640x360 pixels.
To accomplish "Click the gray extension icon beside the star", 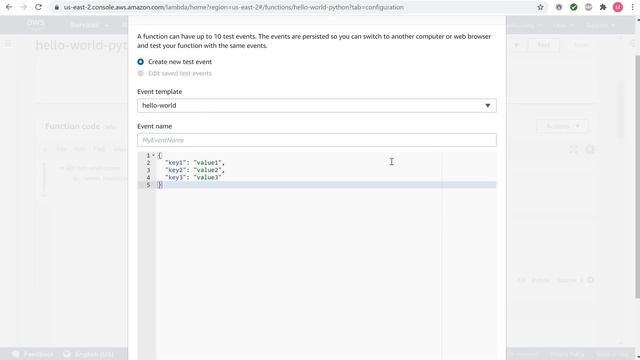I will (559, 7).
